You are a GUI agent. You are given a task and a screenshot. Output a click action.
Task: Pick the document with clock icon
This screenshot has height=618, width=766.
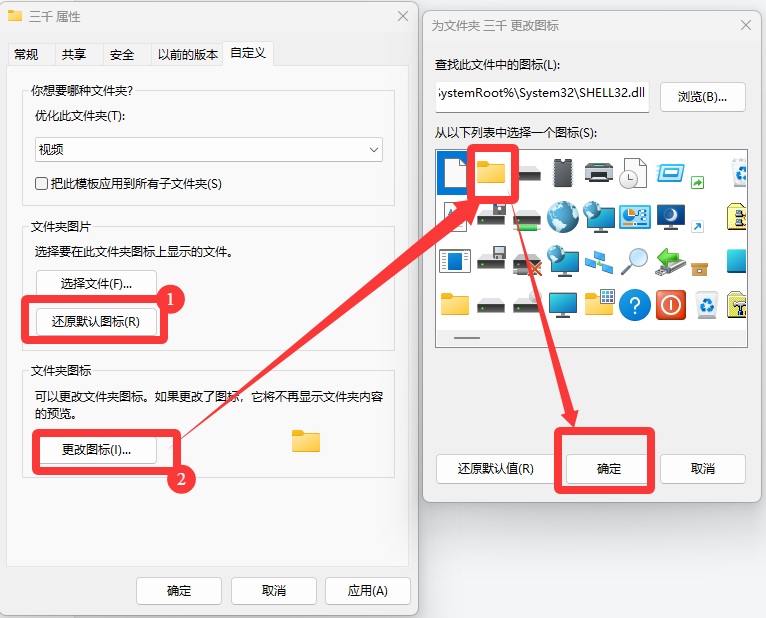point(634,172)
